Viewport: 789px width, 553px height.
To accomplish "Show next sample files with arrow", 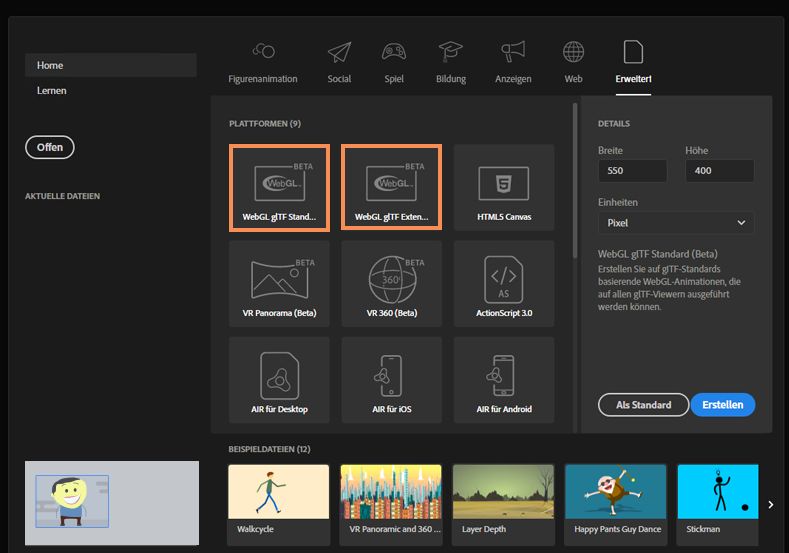I will 770,504.
